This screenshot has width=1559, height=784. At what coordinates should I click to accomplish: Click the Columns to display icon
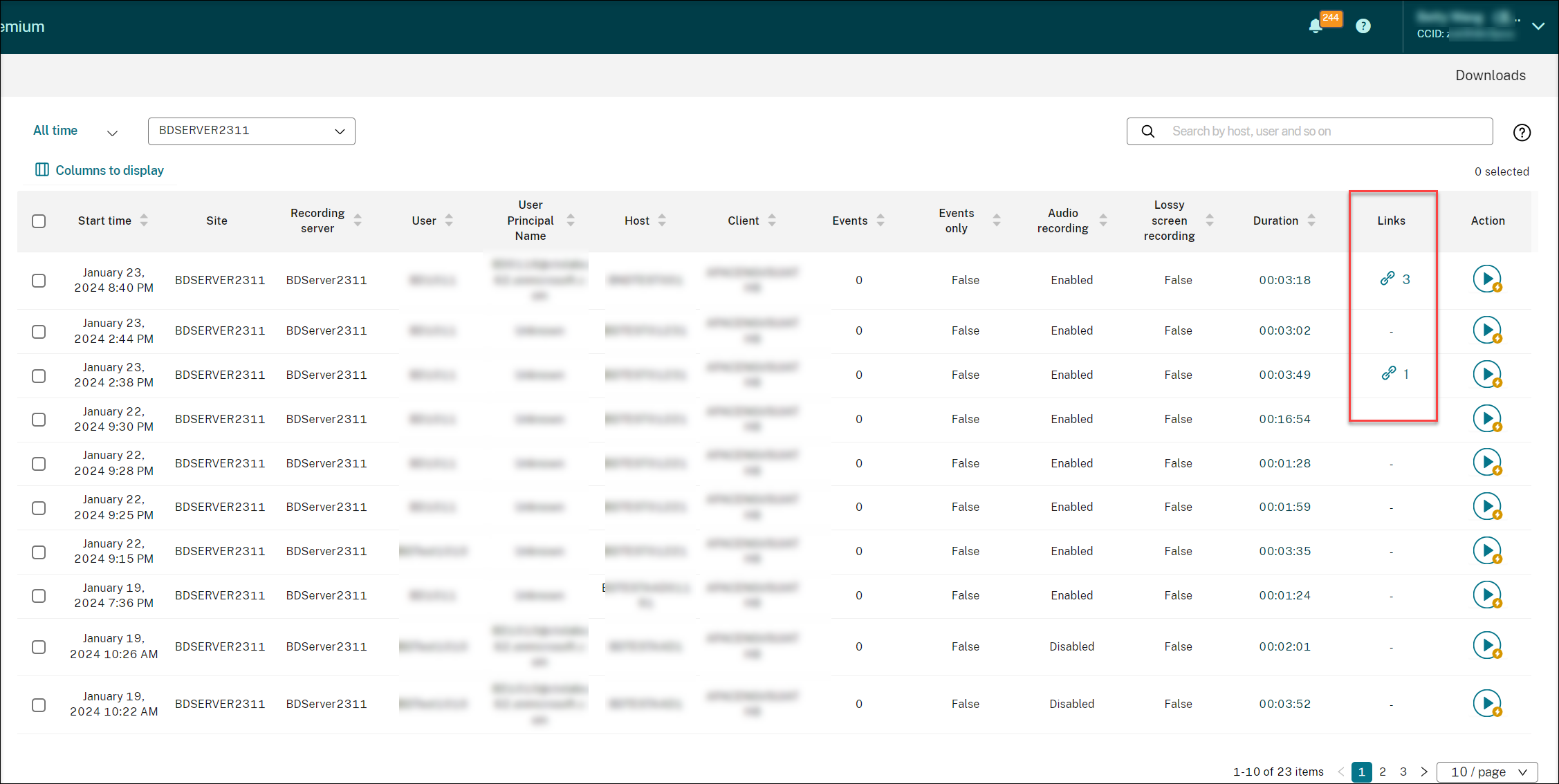click(x=42, y=170)
